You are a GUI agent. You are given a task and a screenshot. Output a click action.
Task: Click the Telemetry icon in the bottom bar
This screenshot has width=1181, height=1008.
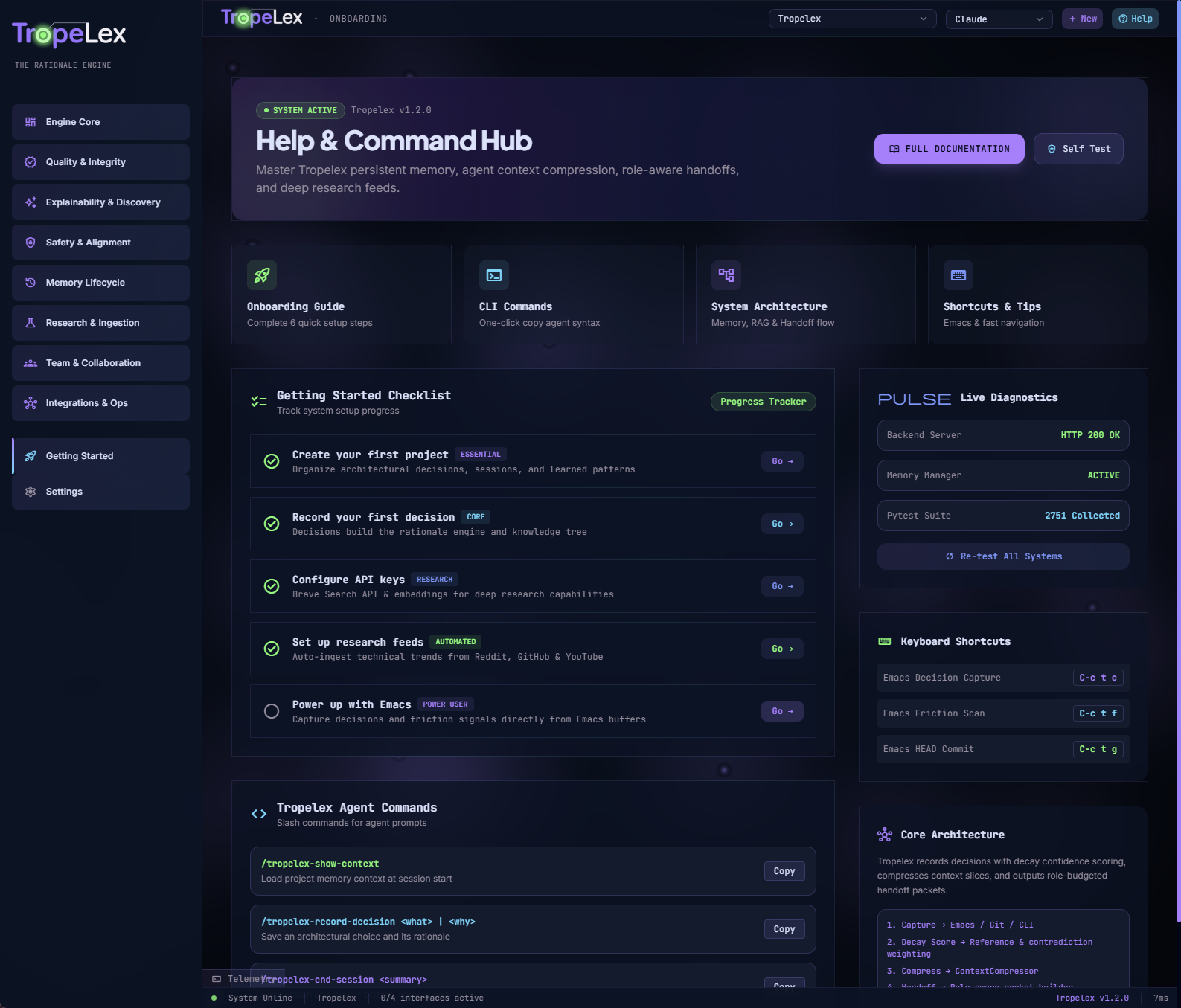217,979
